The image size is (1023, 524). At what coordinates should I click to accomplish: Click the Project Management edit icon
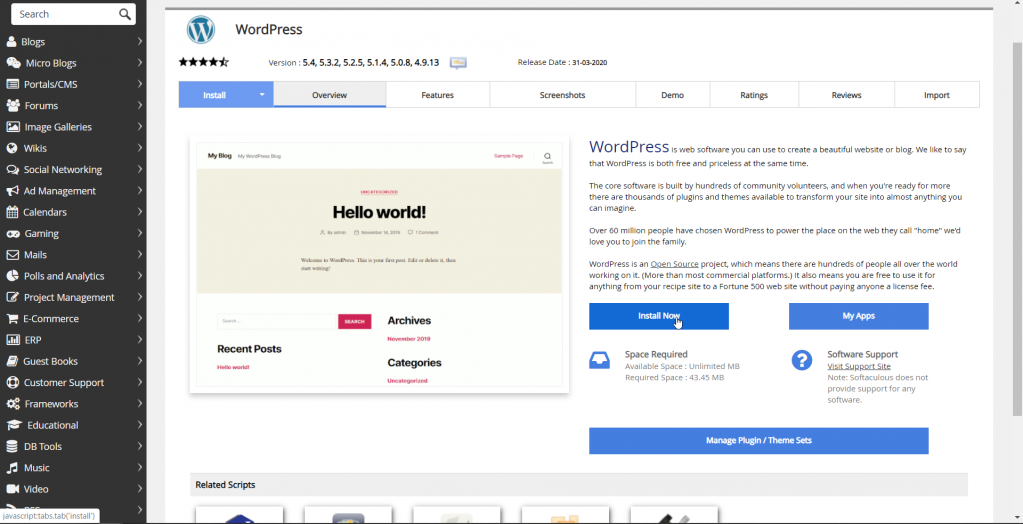click(x=12, y=298)
